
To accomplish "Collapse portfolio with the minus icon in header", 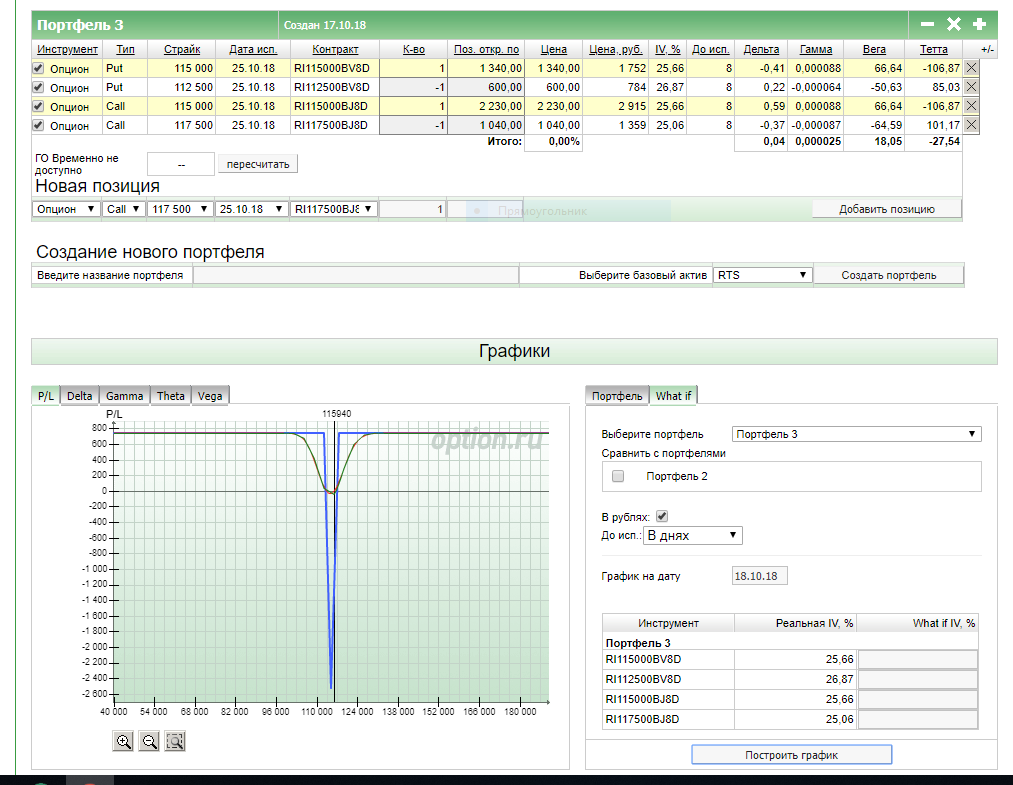I will 927,24.
